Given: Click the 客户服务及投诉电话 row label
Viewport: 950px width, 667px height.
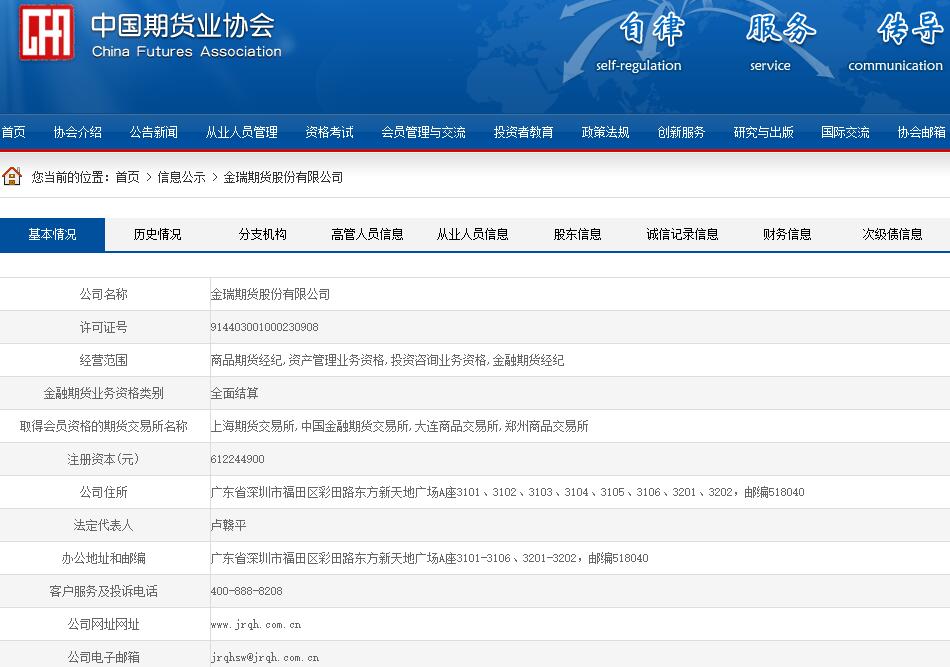Looking at the screenshot, I should pyautogui.click(x=104, y=591).
